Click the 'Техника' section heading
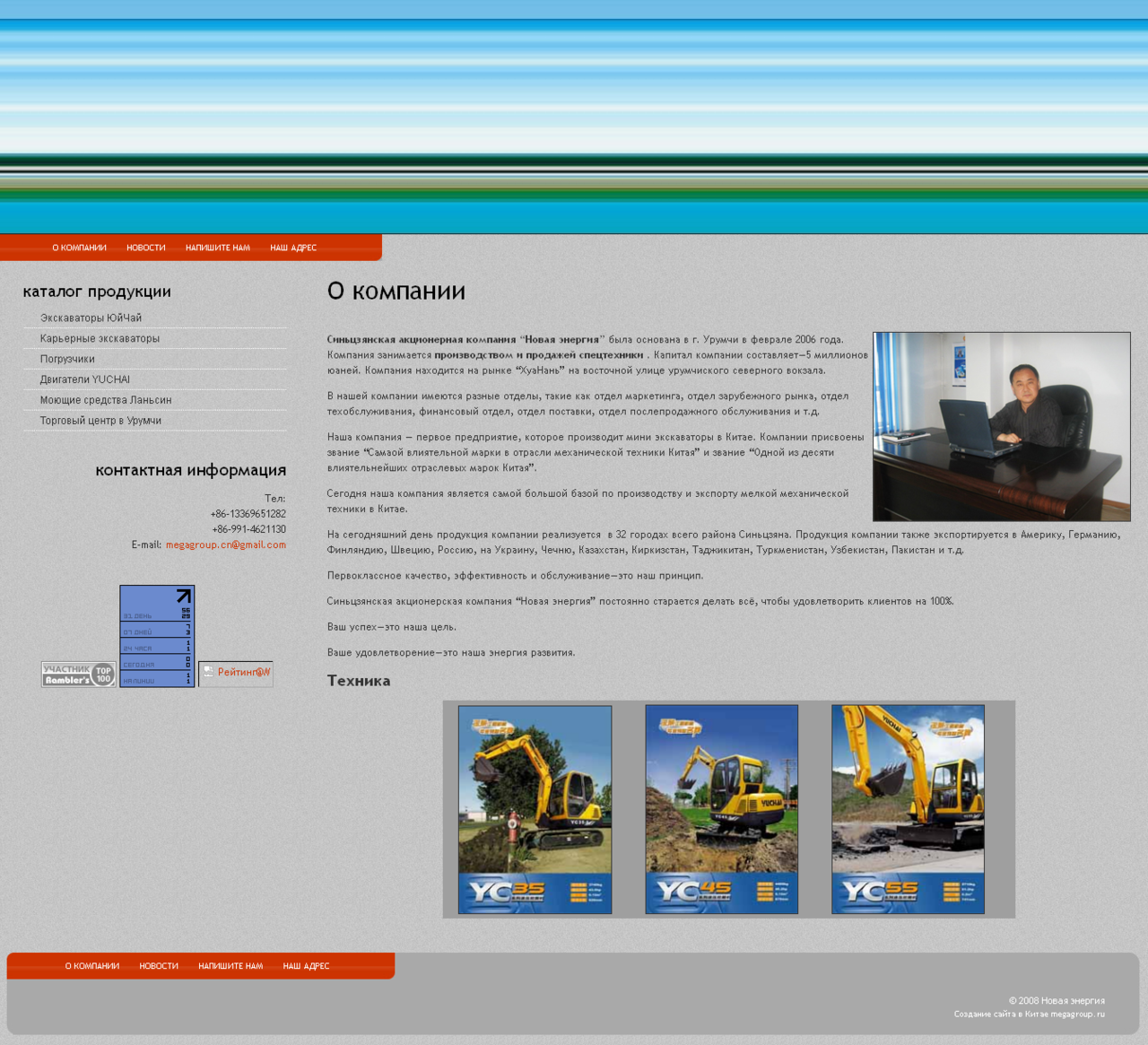The image size is (1148, 1045). (359, 681)
